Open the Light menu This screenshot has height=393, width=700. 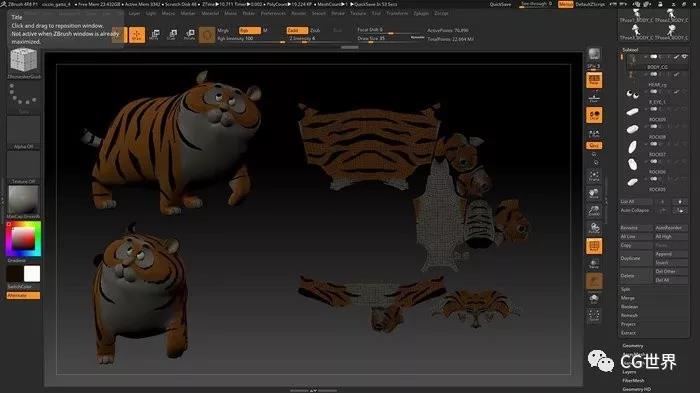pyautogui.click(x=151, y=13)
